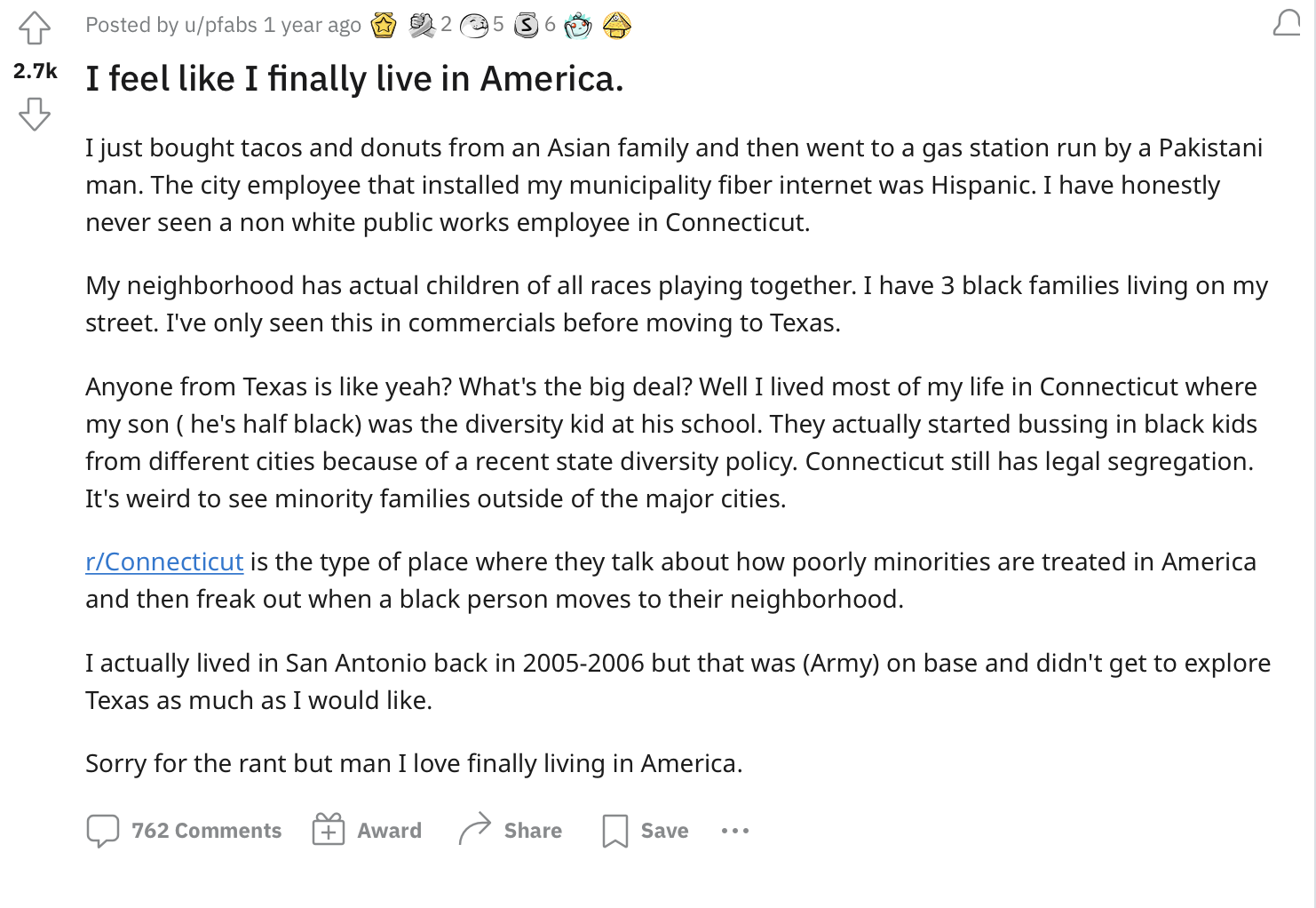Click the gift box award icon
This screenshot has width=1316, height=908.
coord(329,830)
